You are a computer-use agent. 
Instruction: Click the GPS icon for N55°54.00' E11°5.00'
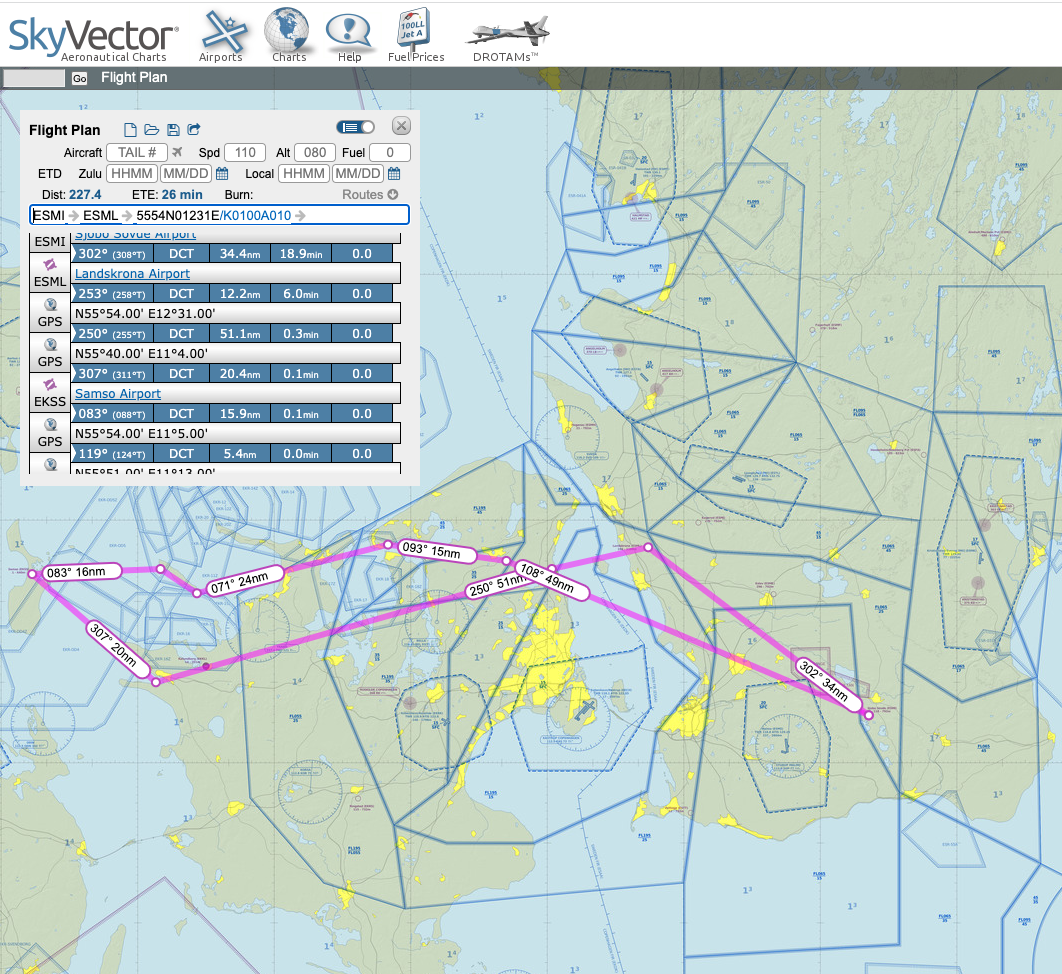[x=50, y=425]
